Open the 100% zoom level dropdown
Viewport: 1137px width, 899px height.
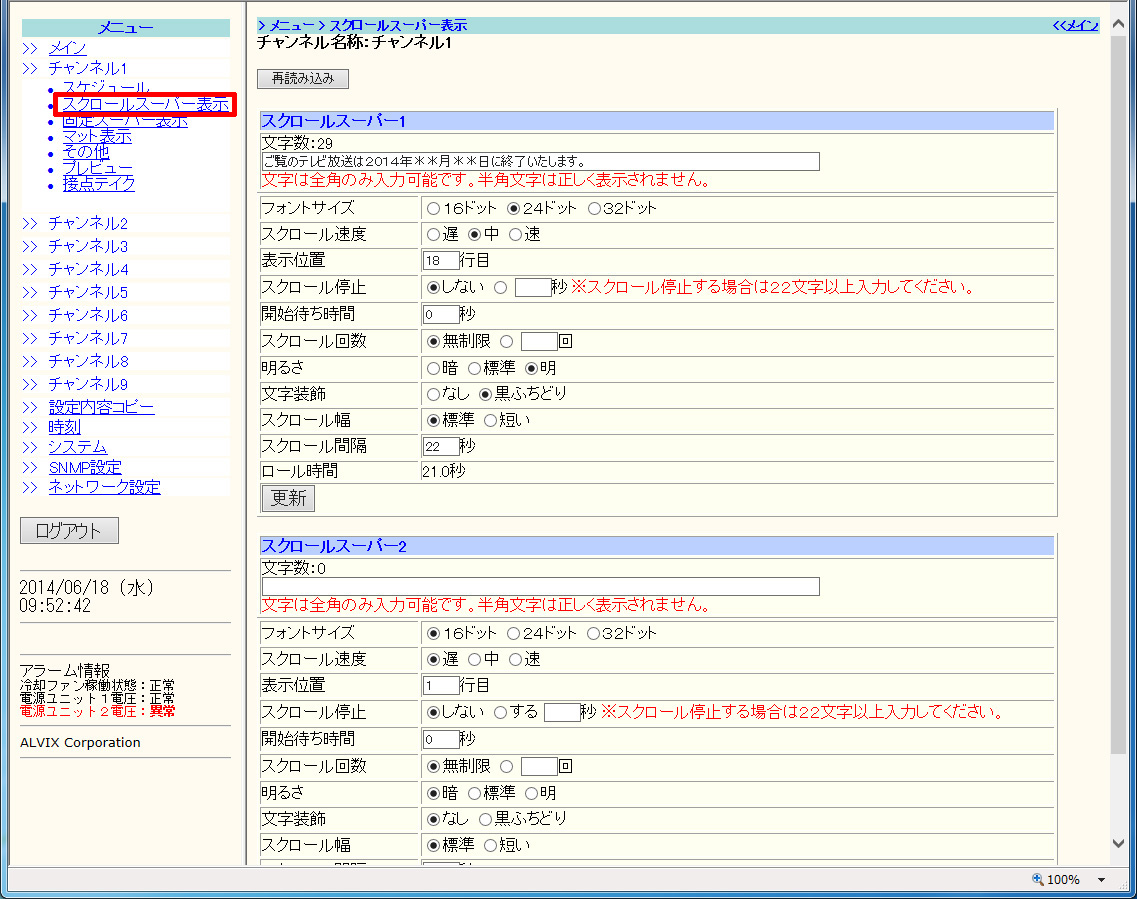coord(1101,879)
